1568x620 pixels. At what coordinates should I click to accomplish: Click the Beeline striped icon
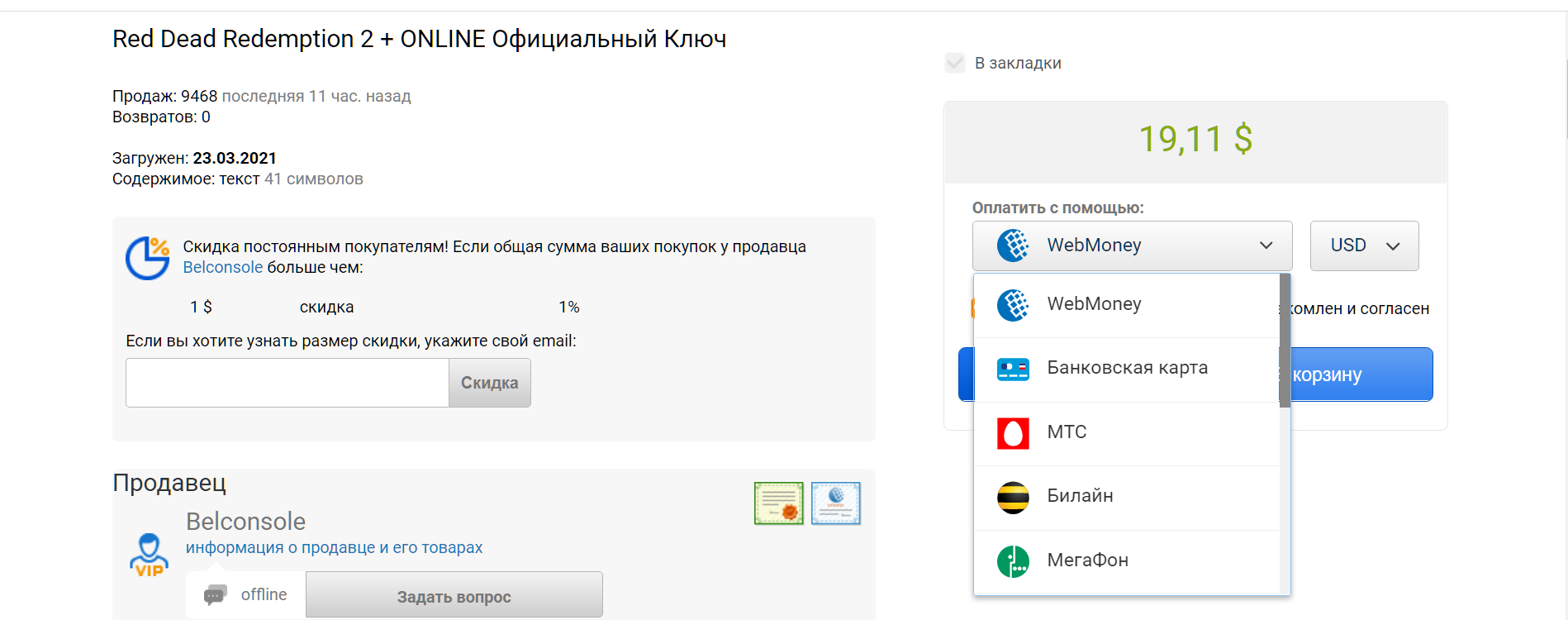(1013, 498)
